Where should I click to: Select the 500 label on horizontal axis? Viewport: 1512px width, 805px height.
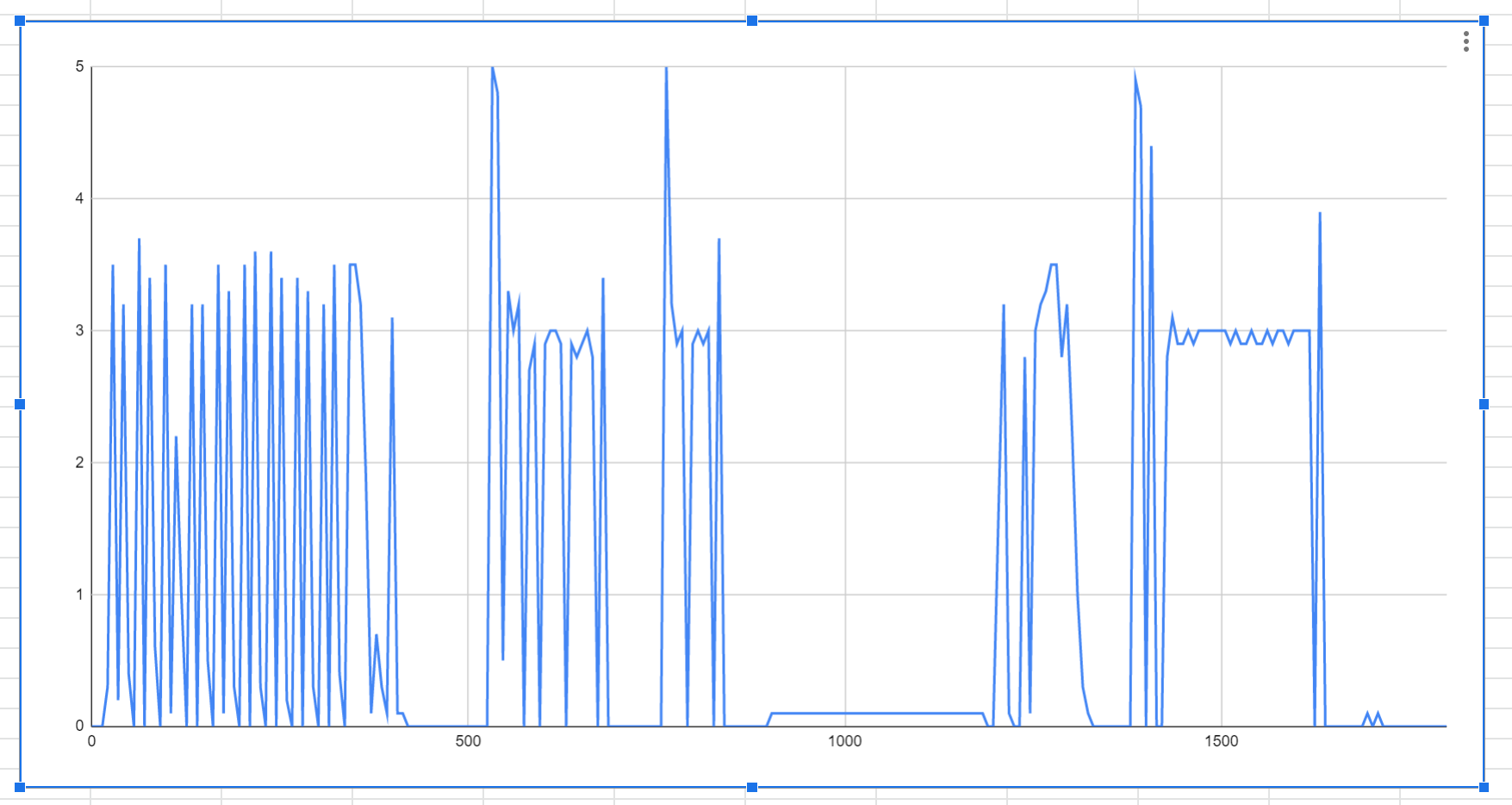pos(468,741)
